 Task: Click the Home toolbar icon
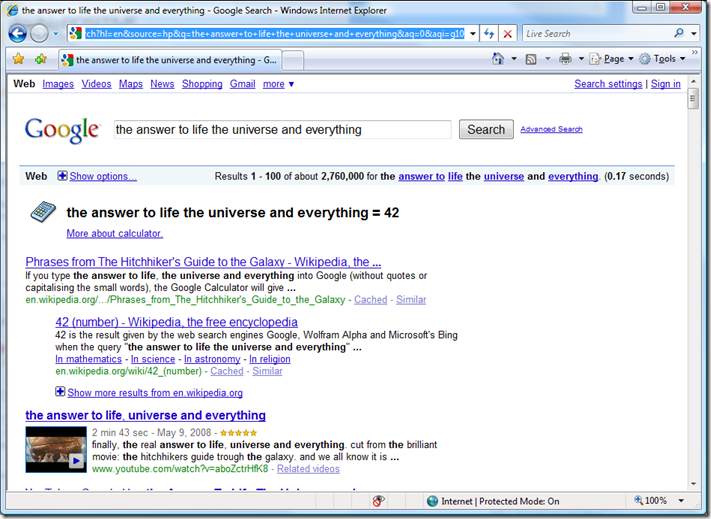(x=498, y=59)
